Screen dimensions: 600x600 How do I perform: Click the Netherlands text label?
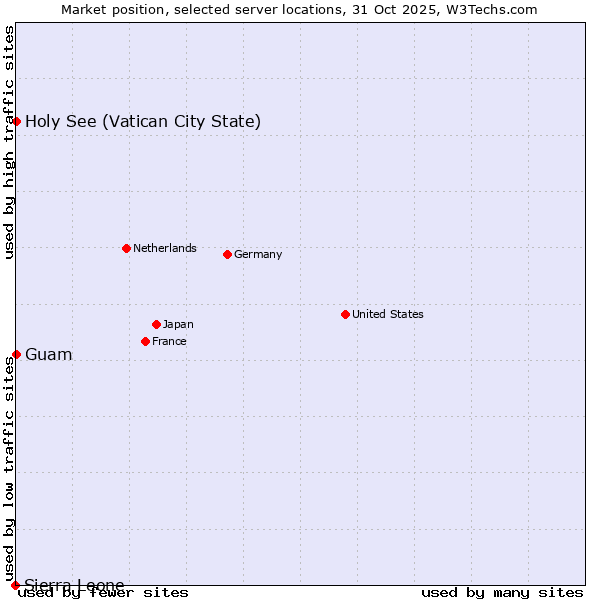164,248
